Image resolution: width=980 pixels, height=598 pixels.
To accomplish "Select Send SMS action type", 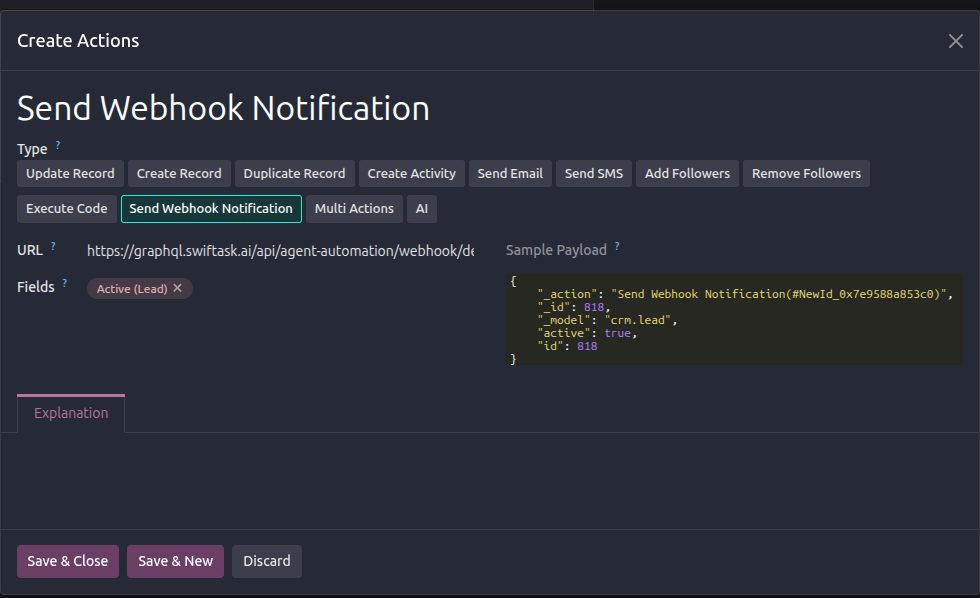I will pyautogui.click(x=594, y=174).
